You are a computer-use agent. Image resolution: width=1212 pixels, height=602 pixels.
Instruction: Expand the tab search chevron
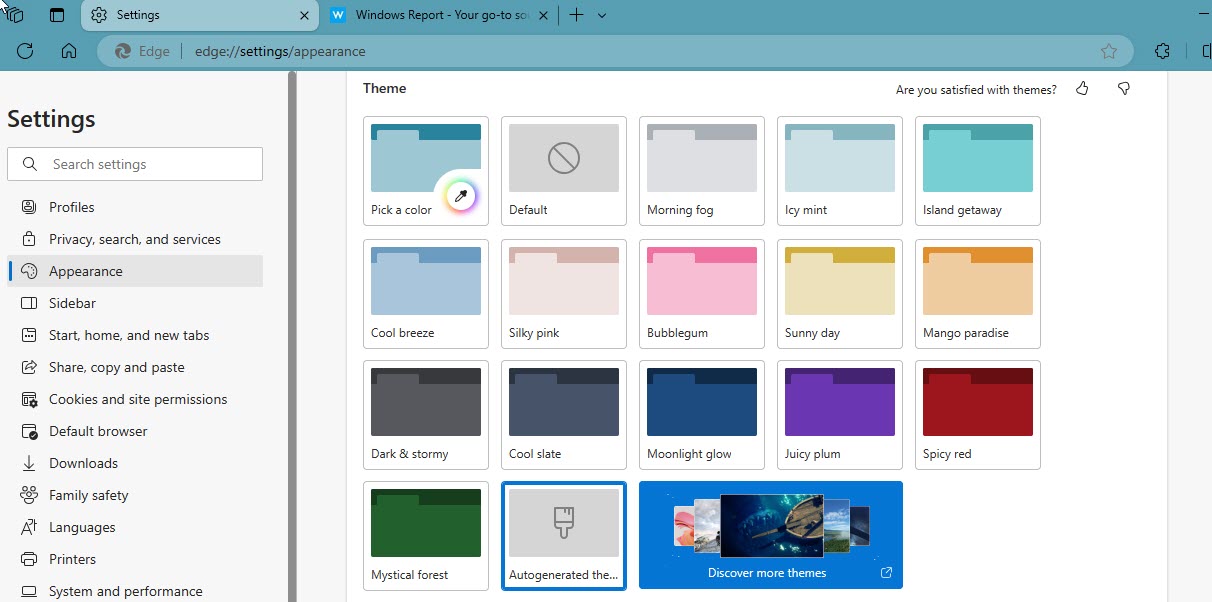click(x=602, y=15)
